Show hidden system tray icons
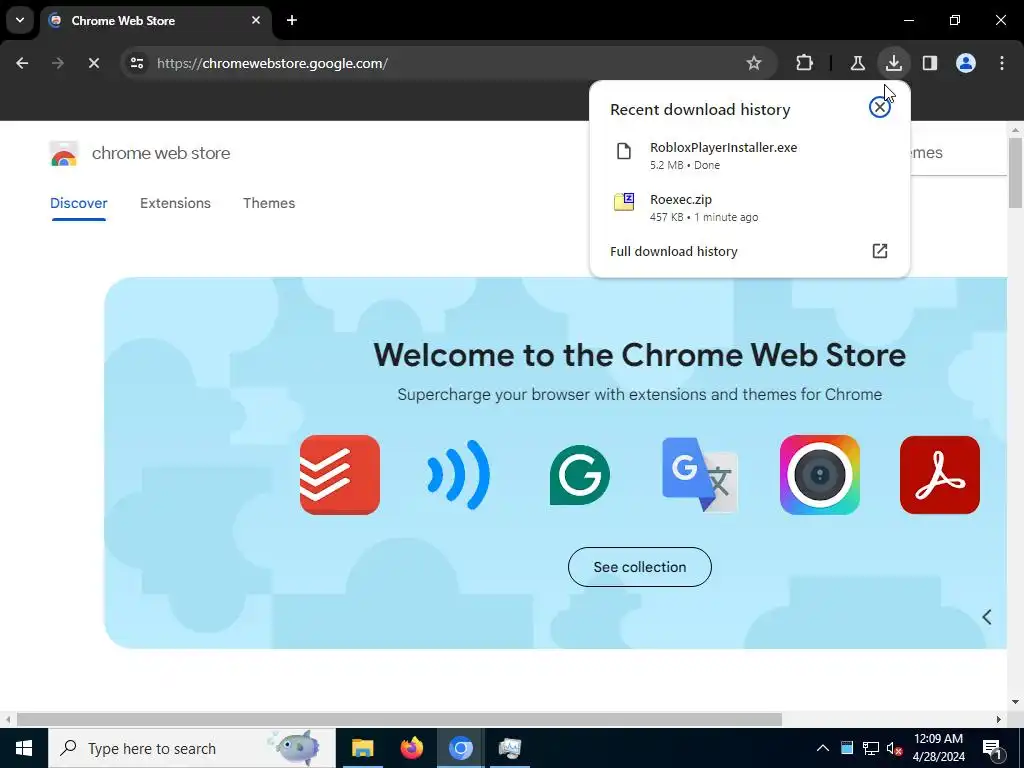This screenshot has height=768, width=1024. [x=823, y=748]
